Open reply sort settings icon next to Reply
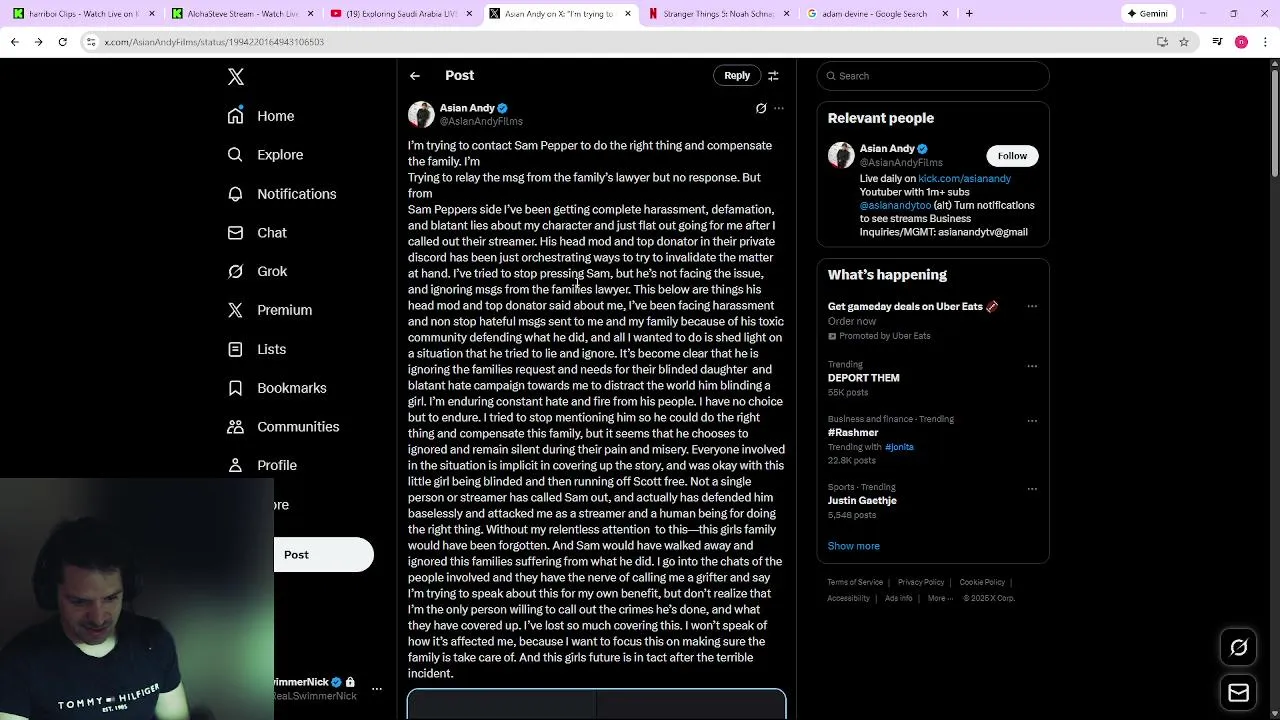 coord(773,76)
